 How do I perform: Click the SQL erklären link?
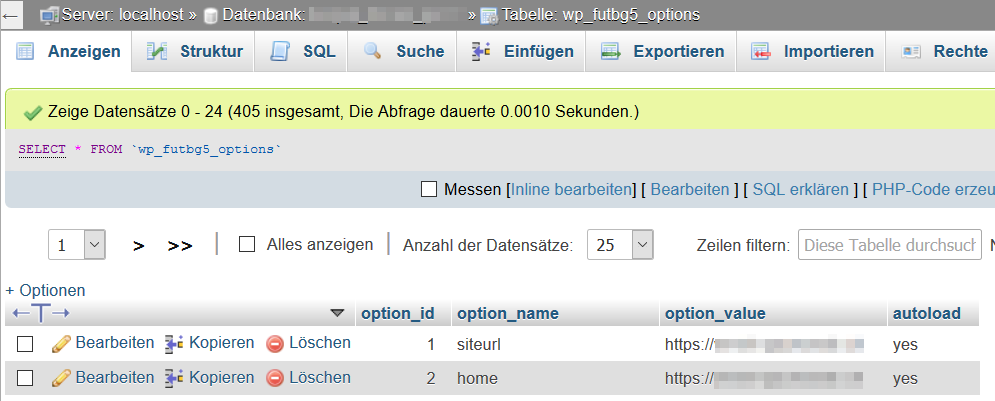[800, 189]
